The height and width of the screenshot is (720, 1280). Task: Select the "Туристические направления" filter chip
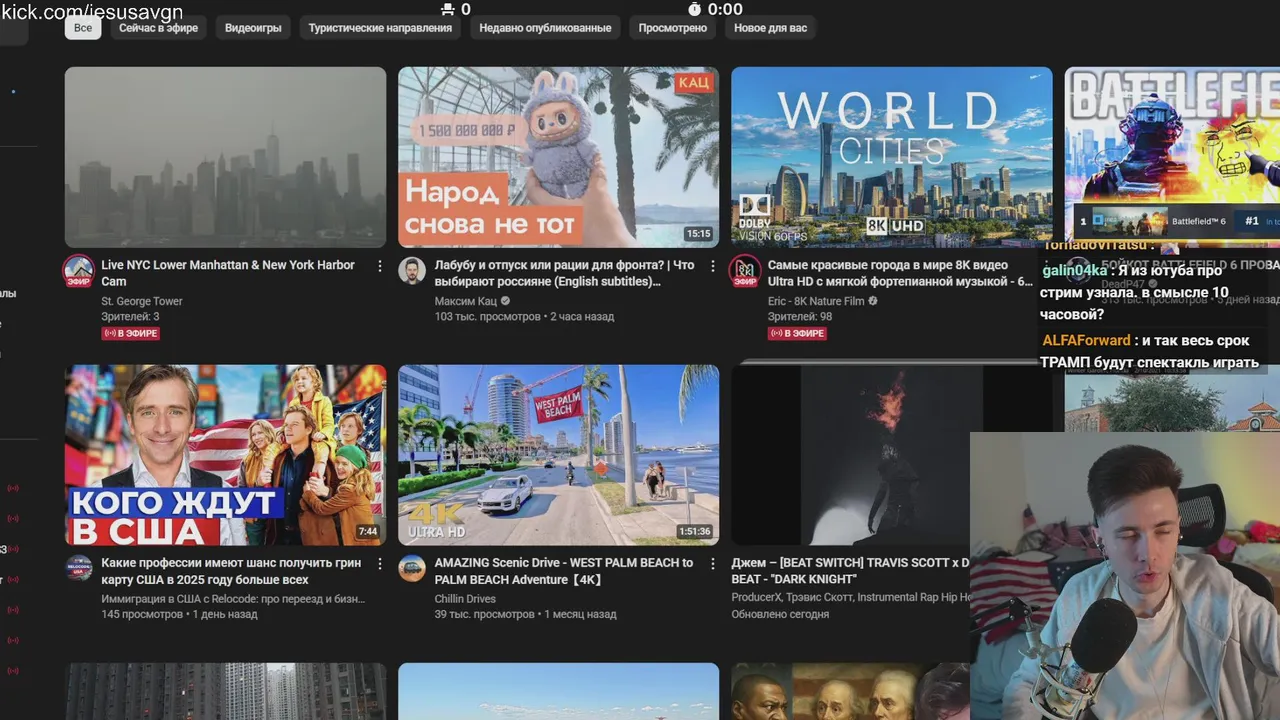(x=380, y=28)
